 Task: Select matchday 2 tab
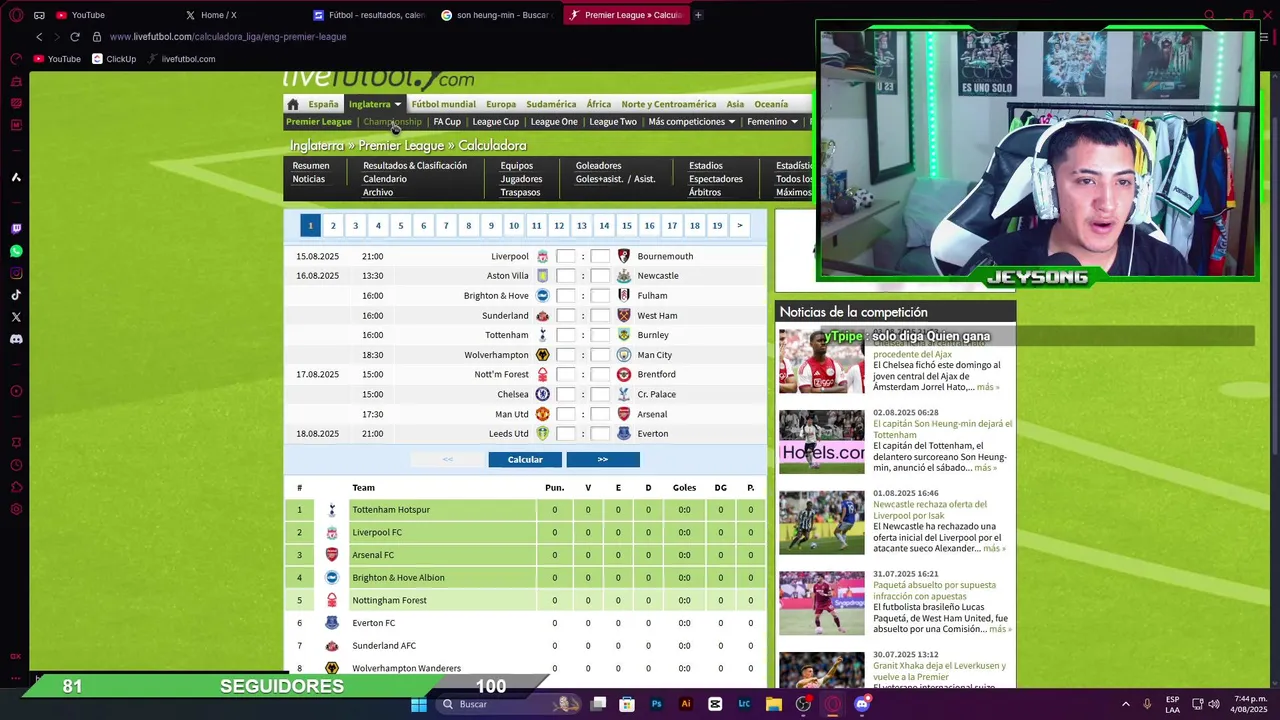(x=333, y=226)
